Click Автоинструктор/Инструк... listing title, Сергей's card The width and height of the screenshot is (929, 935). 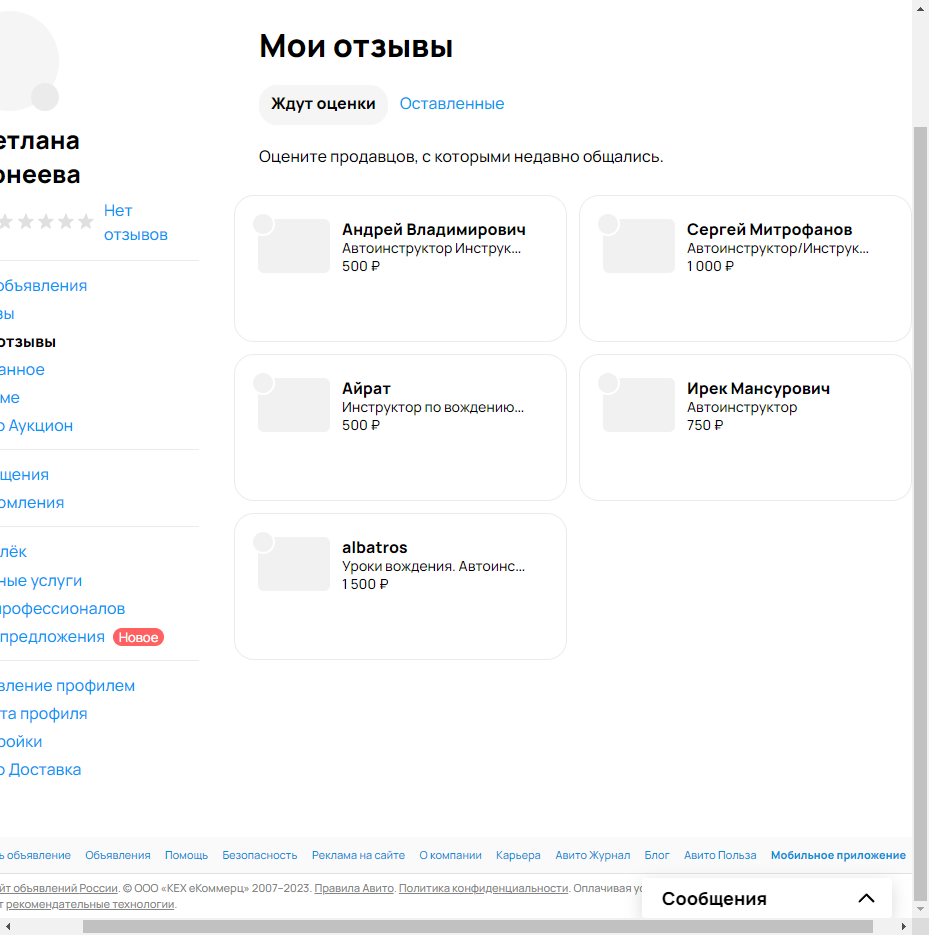[778, 249]
